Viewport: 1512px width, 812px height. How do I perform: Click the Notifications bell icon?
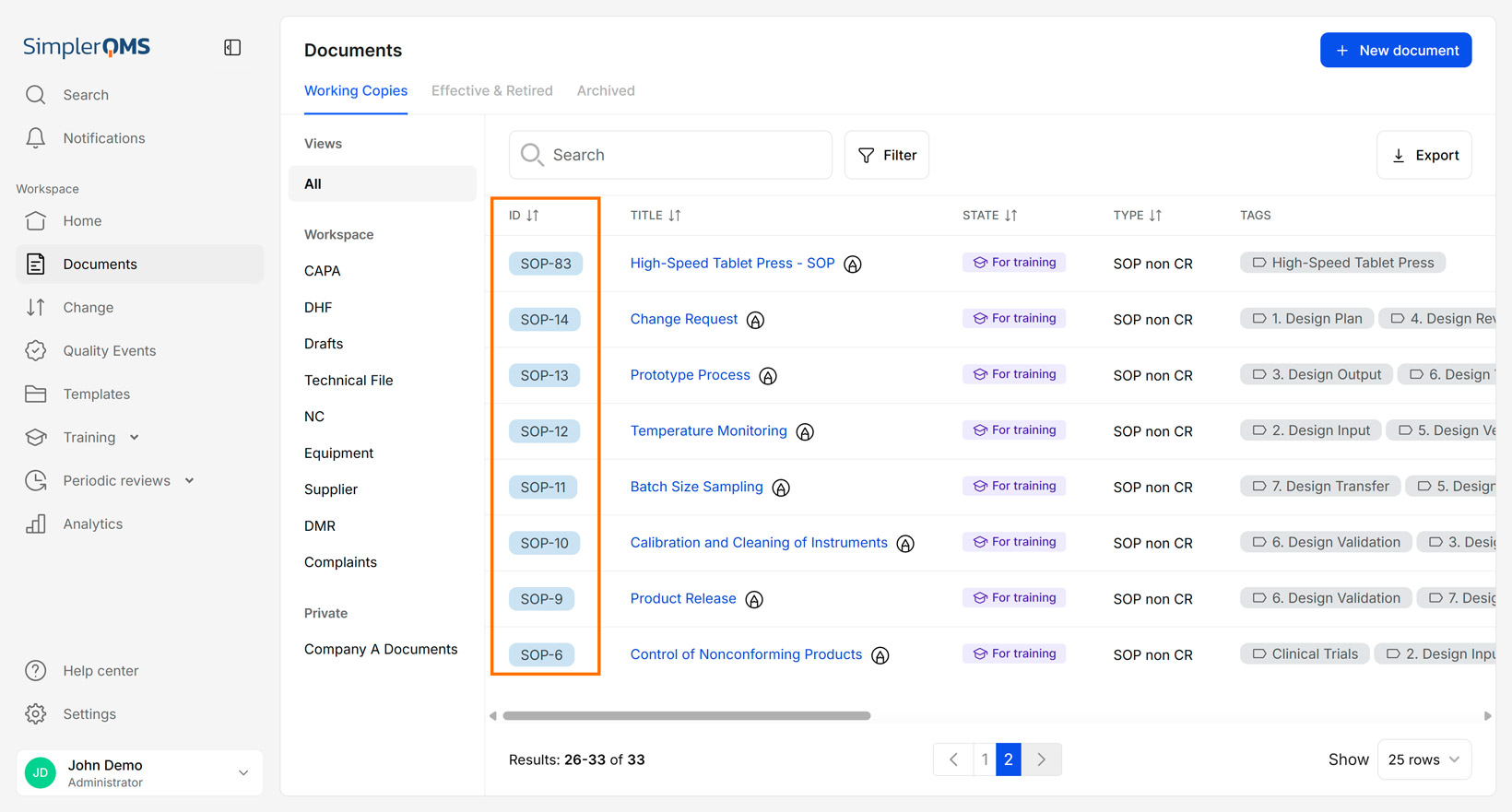[36, 138]
